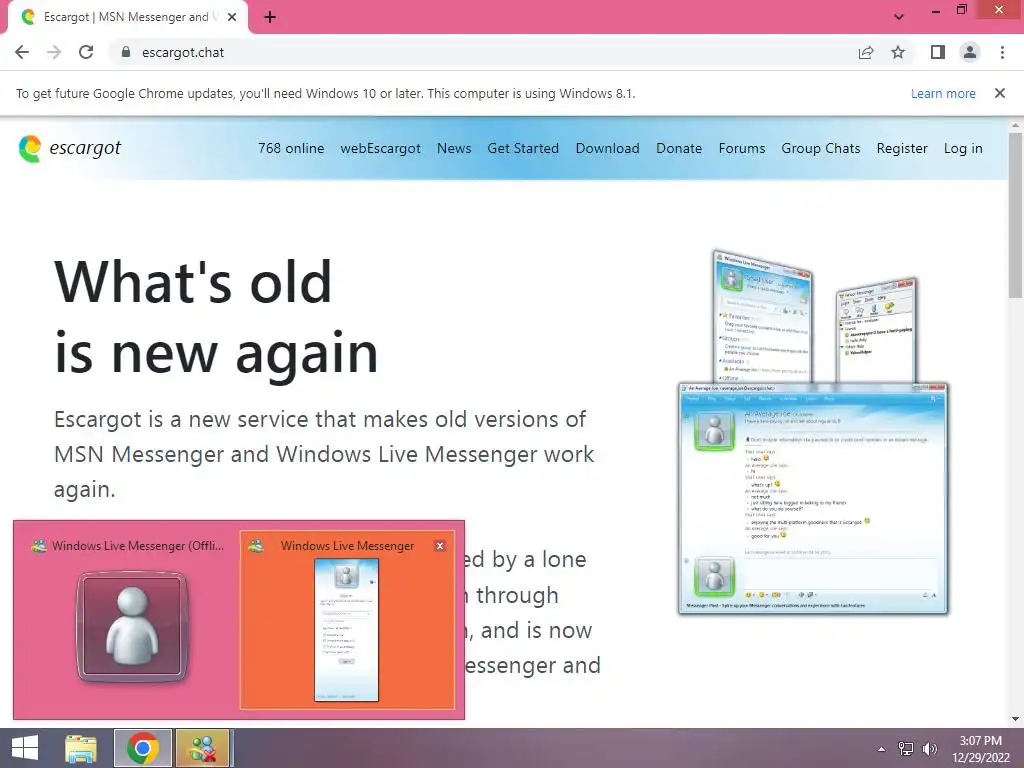Click the 'What's old is new again' heading
1024x768 pixels.
(x=216, y=316)
